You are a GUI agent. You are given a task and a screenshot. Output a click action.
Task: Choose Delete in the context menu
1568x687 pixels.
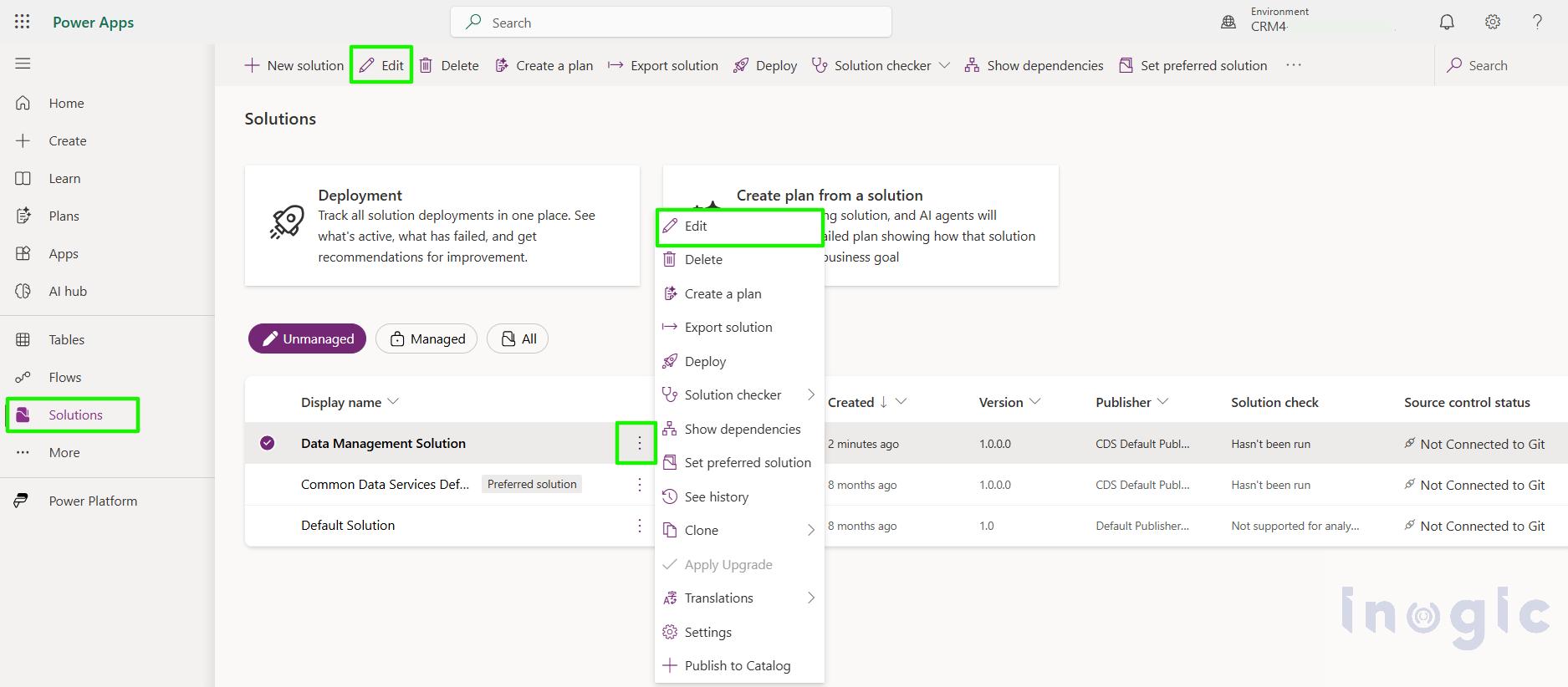739,259
